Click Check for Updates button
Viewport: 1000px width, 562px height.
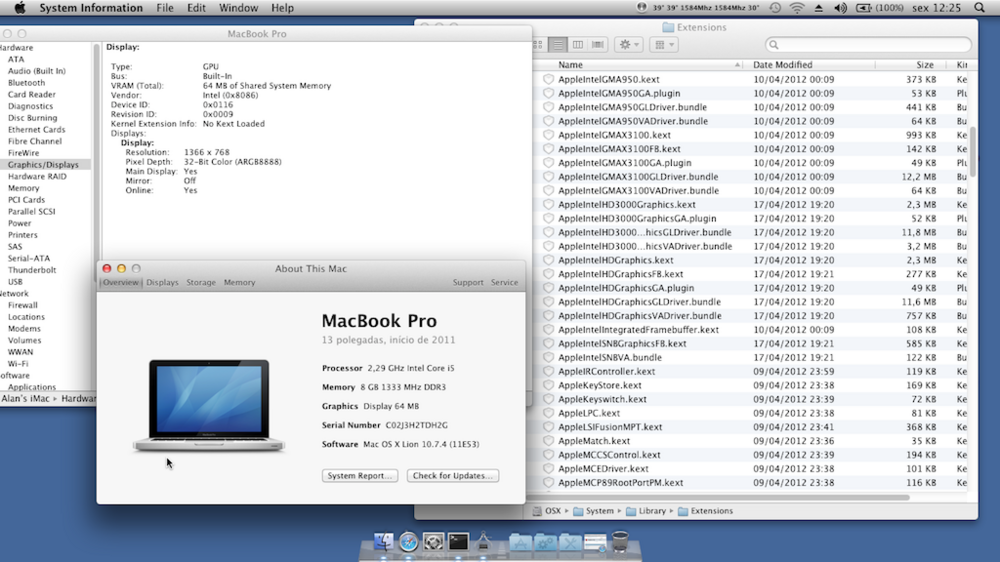pyautogui.click(x=453, y=476)
